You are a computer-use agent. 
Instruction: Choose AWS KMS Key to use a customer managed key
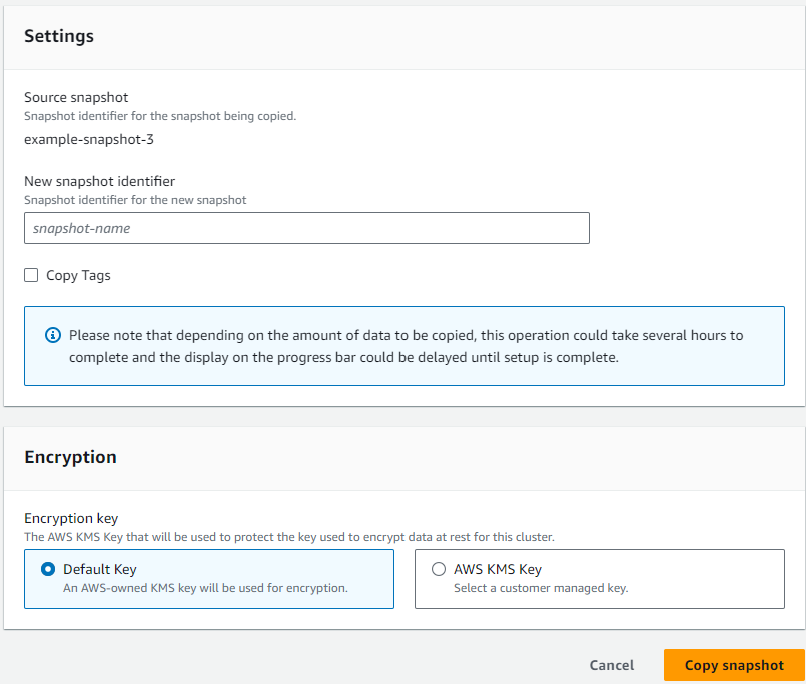(437, 569)
